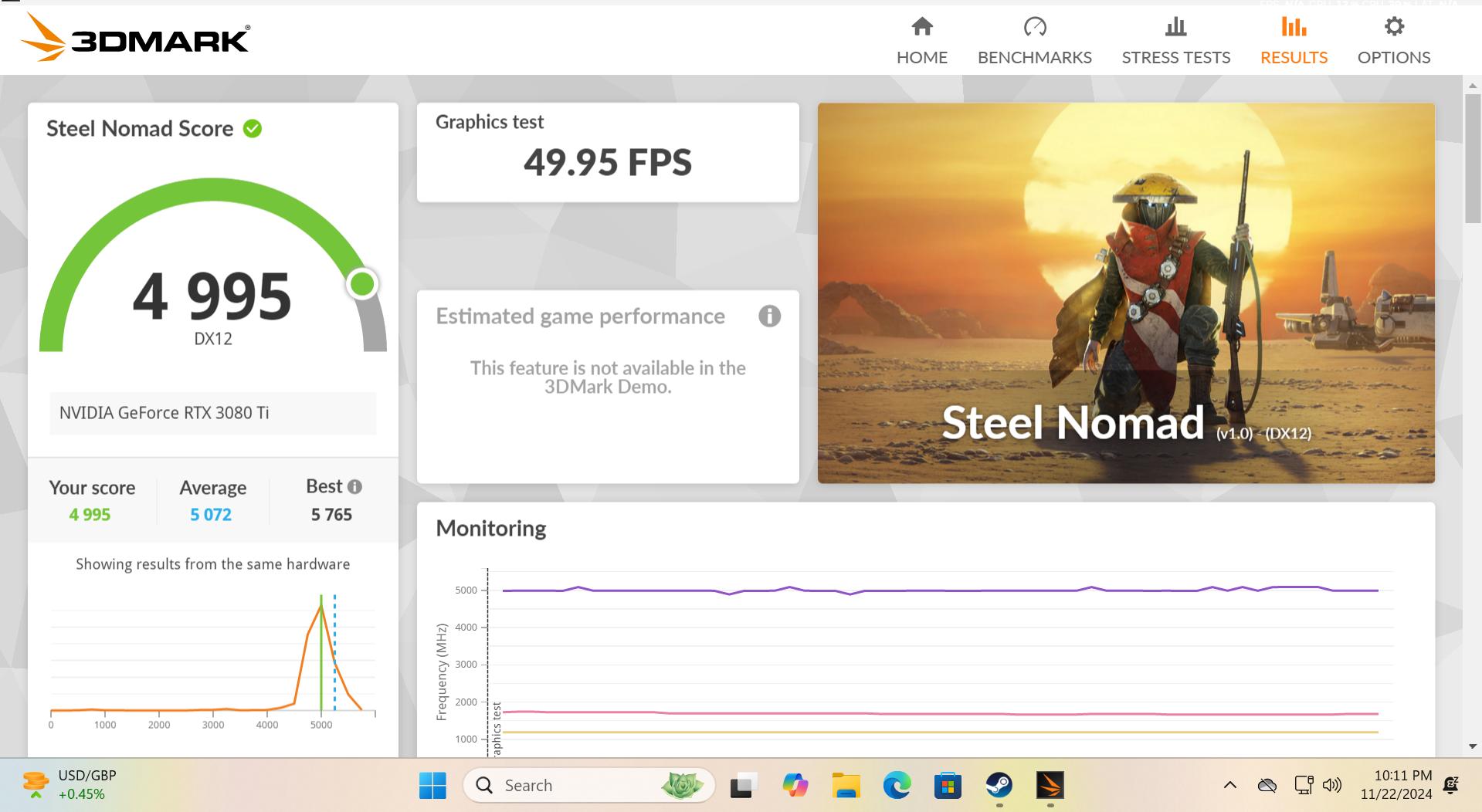Click the NVIDIA GeForce RTX 3080 Ti field

213,413
